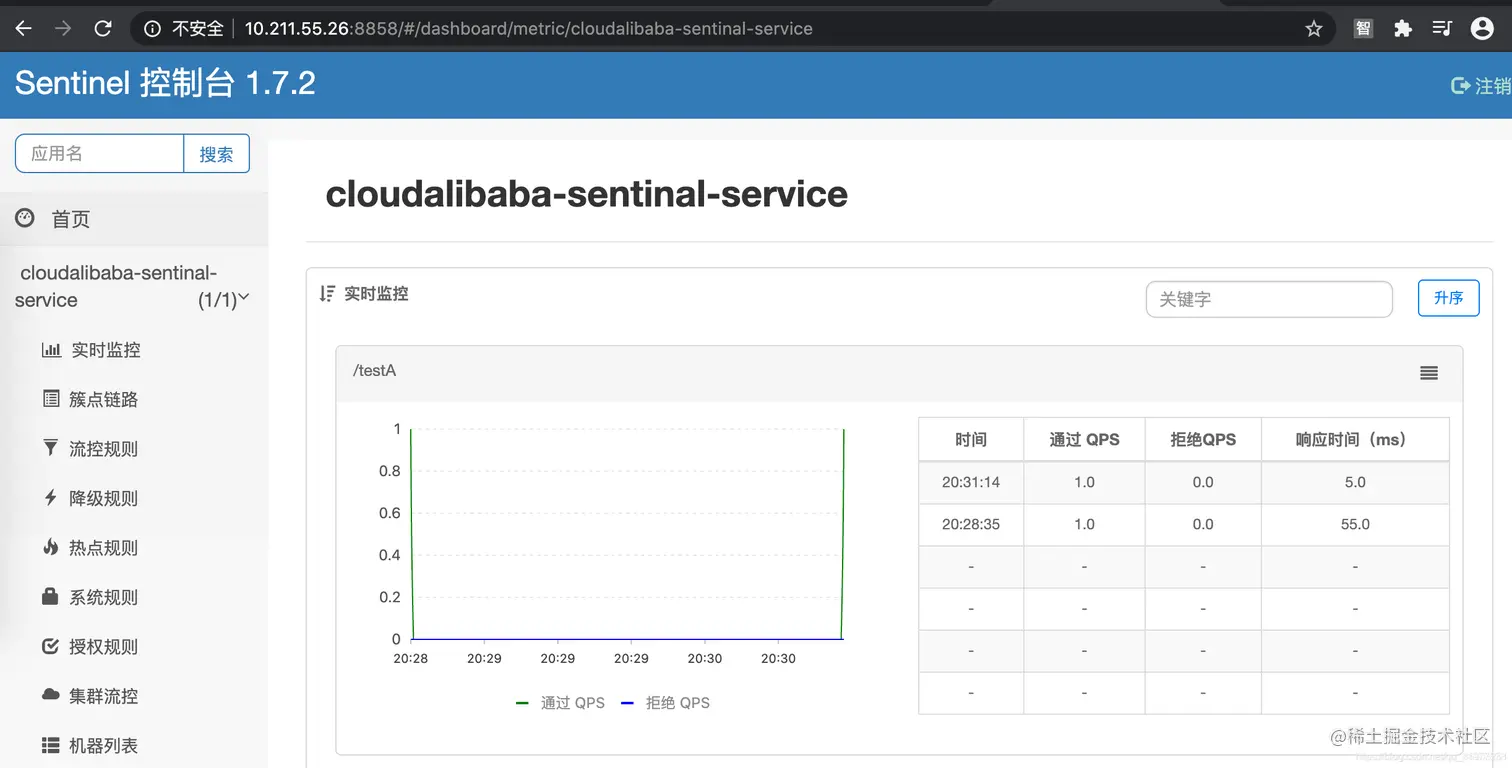The image size is (1512, 768).
Task: Click the sort icon beside 实时监控 heading
Action: pyautogui.click(x=327, y=294)
